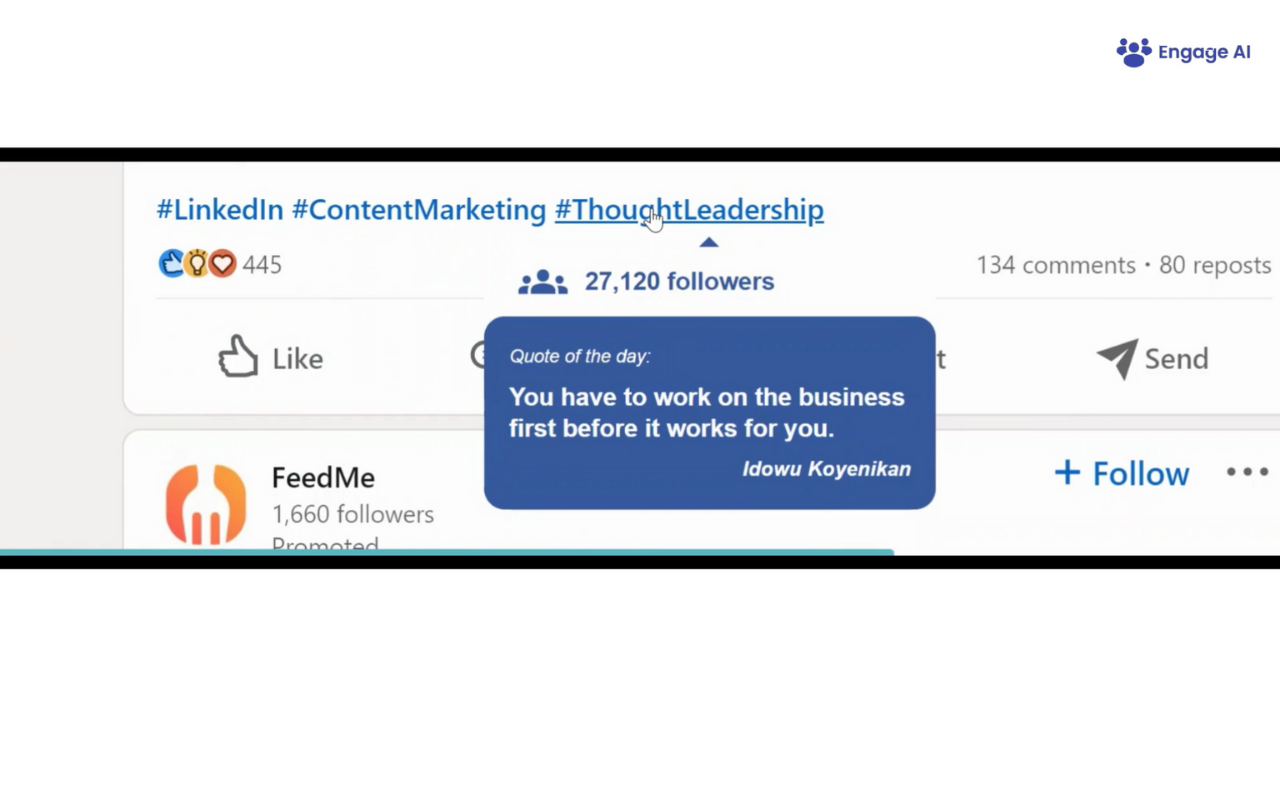The image size is (1280, 800).
Task: Select the blue like reaction icon
Action: pos(172,264)
